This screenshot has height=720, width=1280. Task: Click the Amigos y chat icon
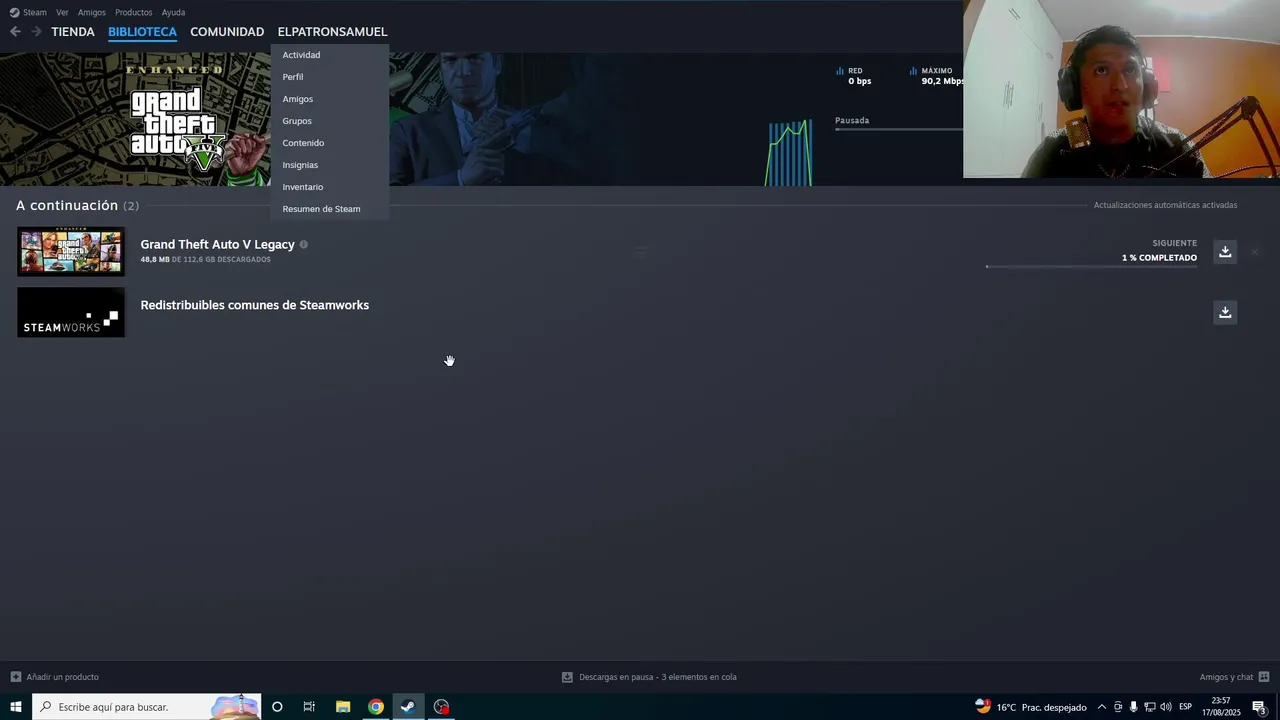click(1264, 677)
